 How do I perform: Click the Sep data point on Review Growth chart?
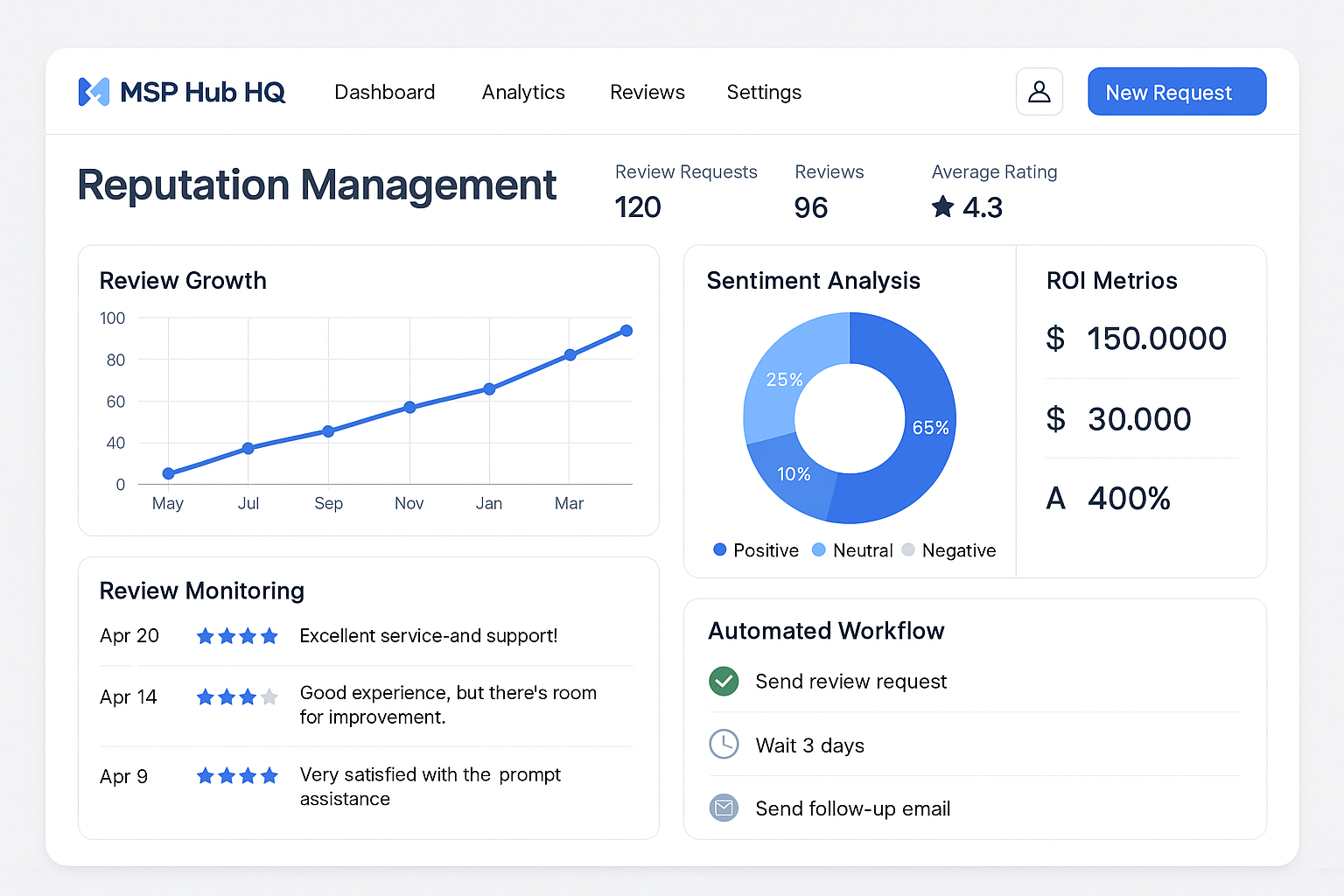(328, 431)
